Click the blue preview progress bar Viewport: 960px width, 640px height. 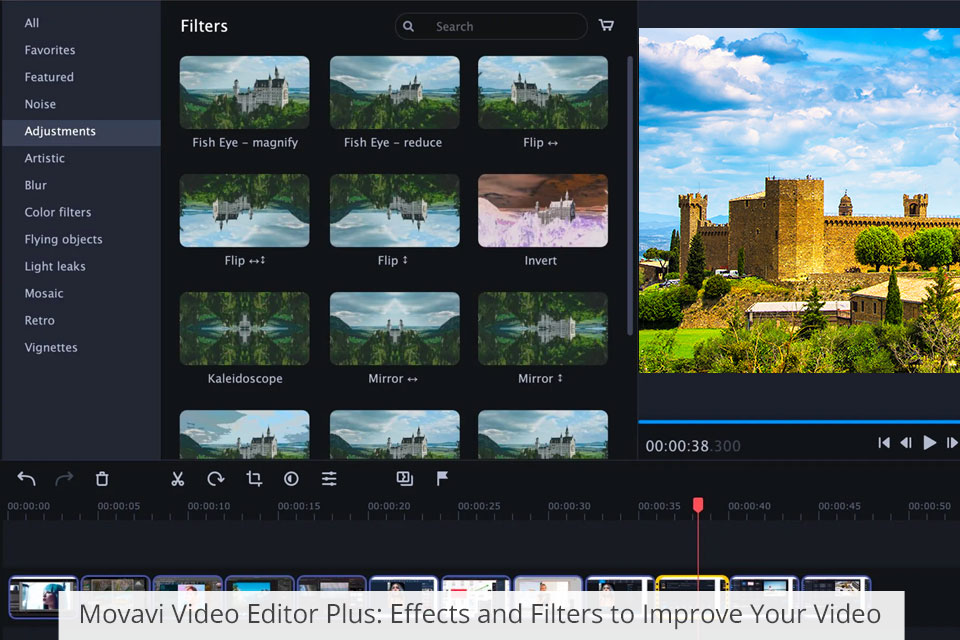[x=799, y=421]
